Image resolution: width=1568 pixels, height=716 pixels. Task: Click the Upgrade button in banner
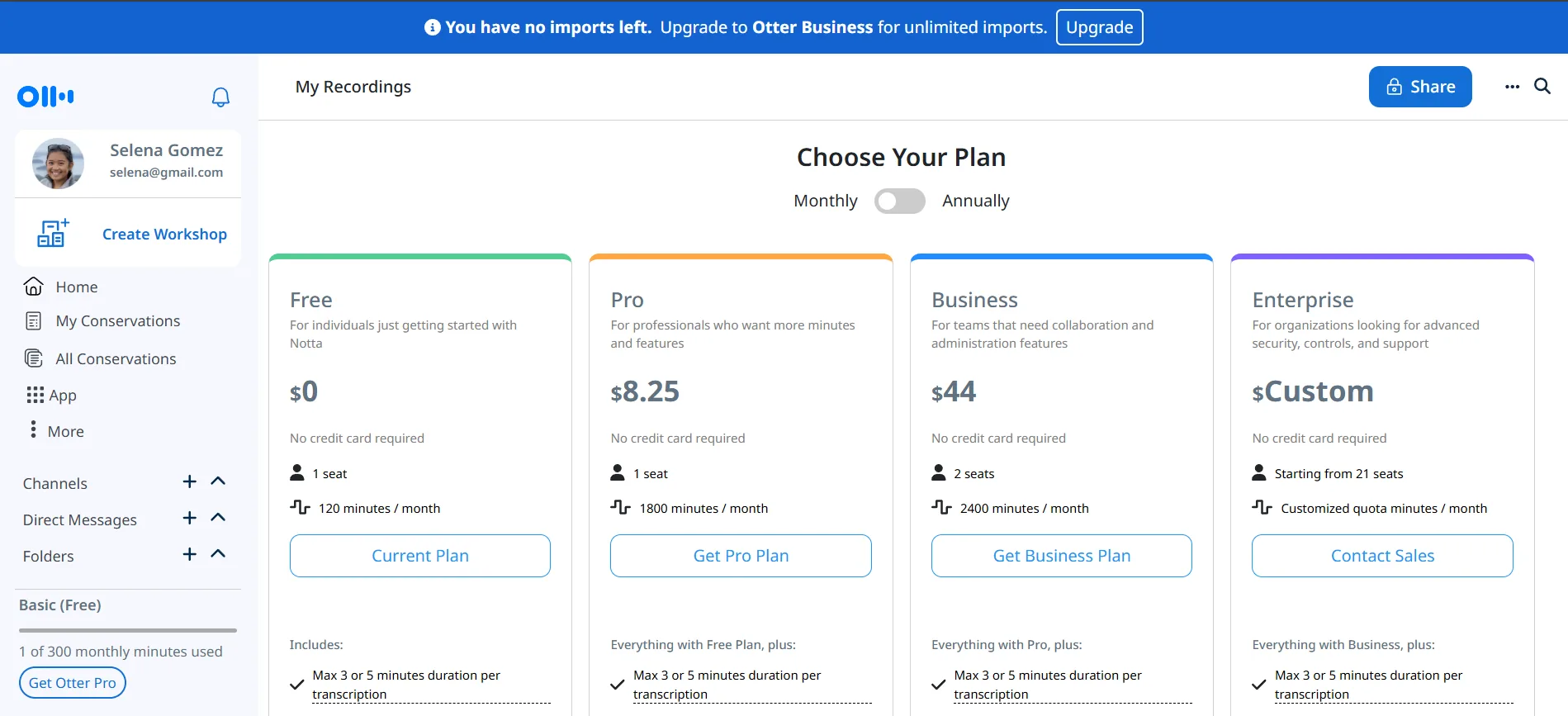tap(1099, 27)
